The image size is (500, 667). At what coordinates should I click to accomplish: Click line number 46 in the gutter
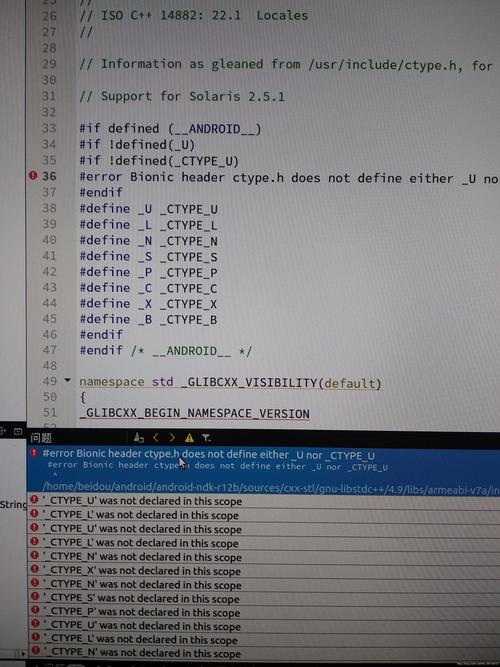(49, 334)
